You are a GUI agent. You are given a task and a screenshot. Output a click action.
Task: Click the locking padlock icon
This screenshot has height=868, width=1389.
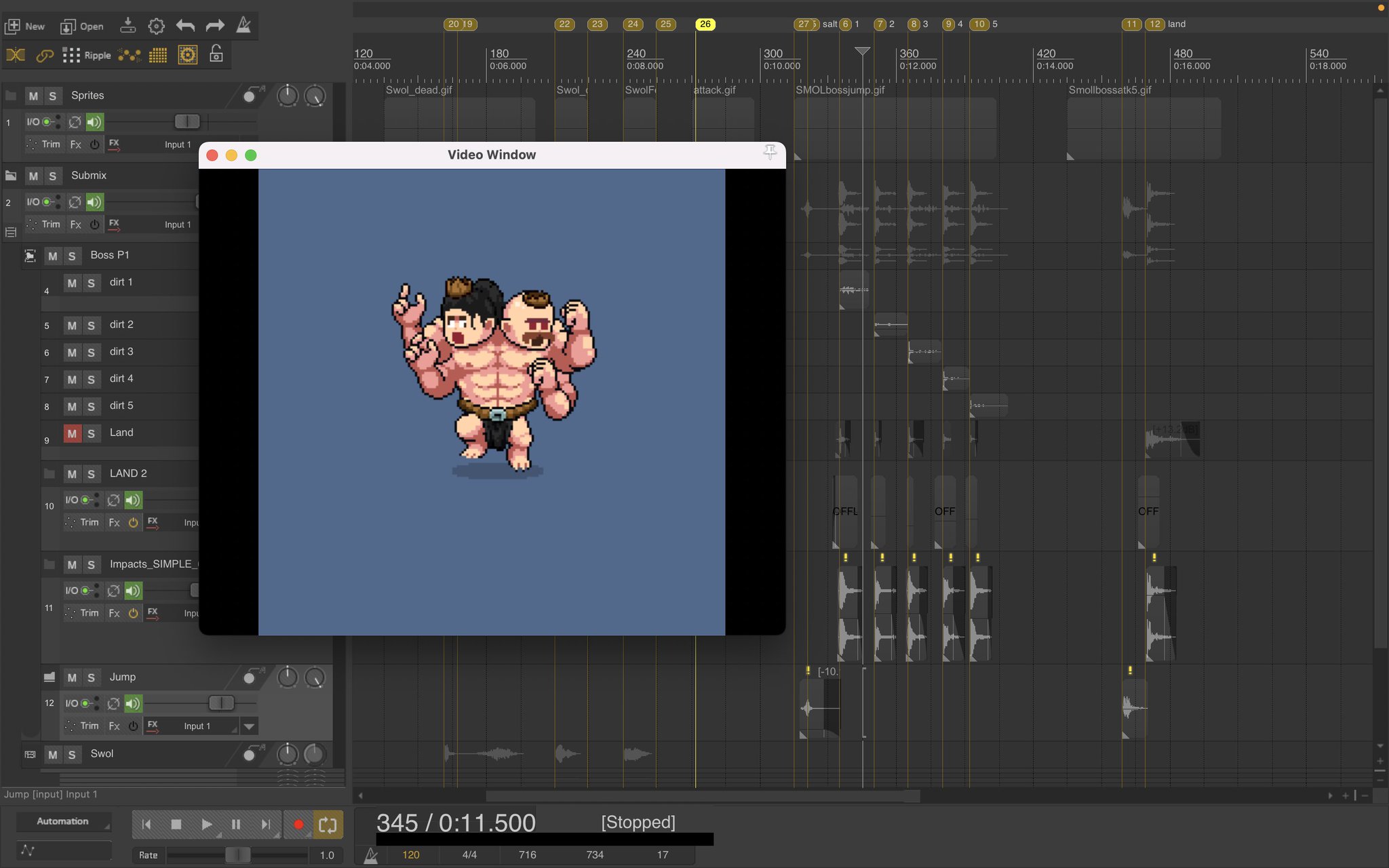tap(216, 54)
